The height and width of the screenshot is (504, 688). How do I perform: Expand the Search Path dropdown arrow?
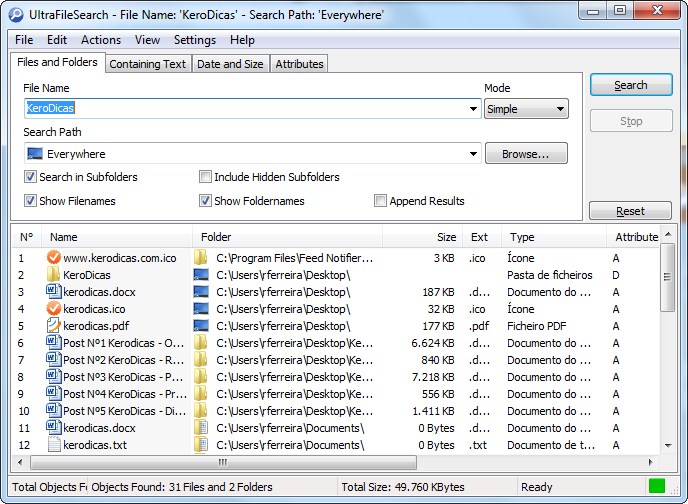[x=473, y=154]
